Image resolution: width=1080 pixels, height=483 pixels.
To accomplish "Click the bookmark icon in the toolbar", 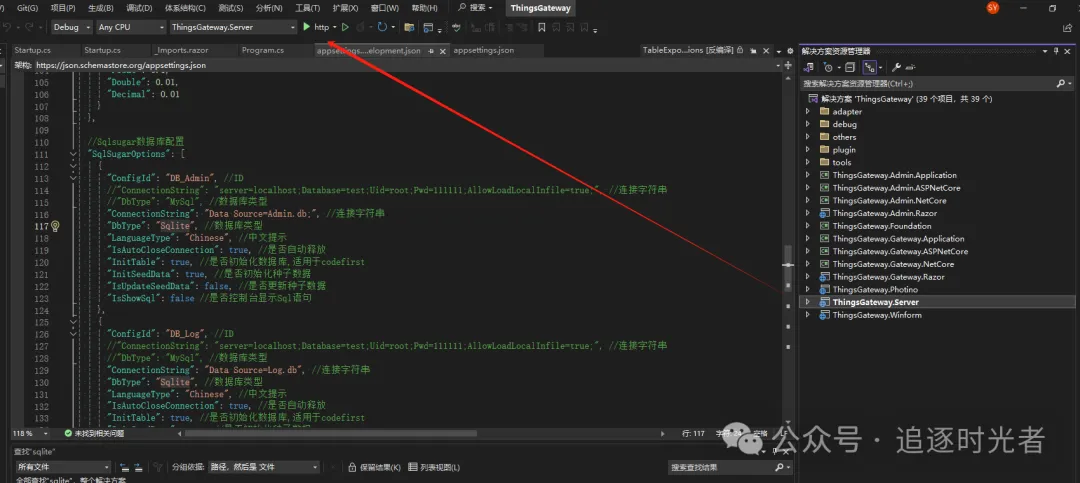I will 541,28.
